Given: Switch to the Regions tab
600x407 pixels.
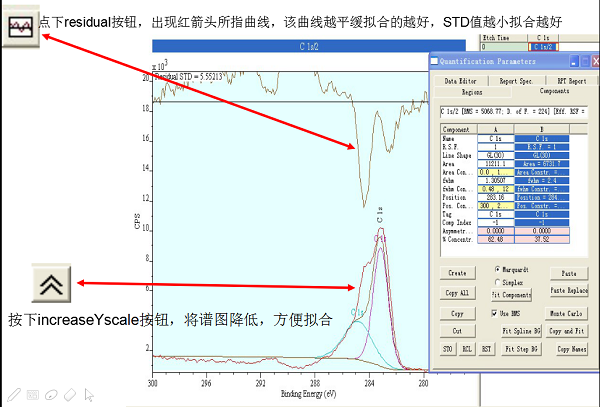Looking at the screenshot, I should [x=470, y=91].
